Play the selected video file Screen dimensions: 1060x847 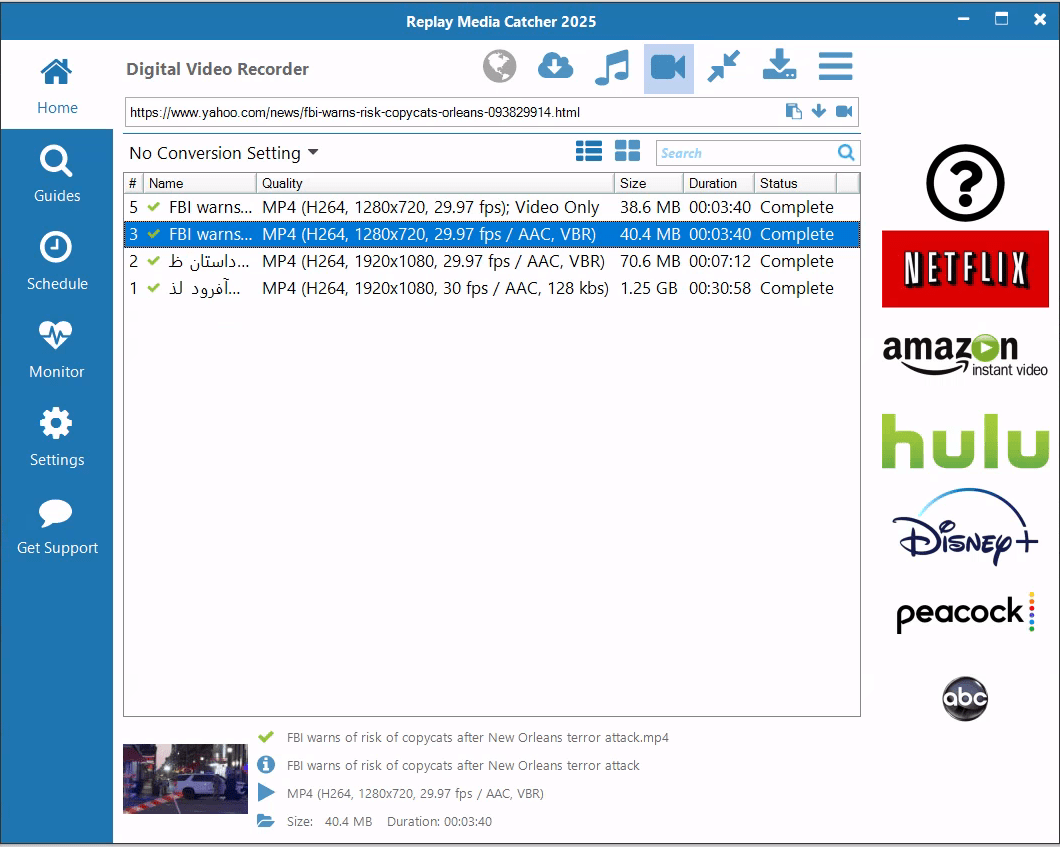pyautogui.click(x=266, y=793)
